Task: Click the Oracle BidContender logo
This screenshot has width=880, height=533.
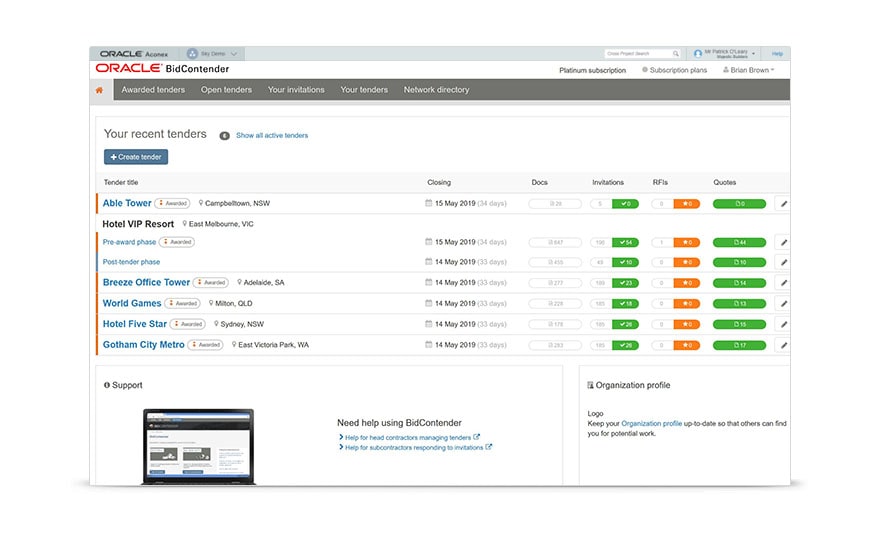Action: [162, 68]
